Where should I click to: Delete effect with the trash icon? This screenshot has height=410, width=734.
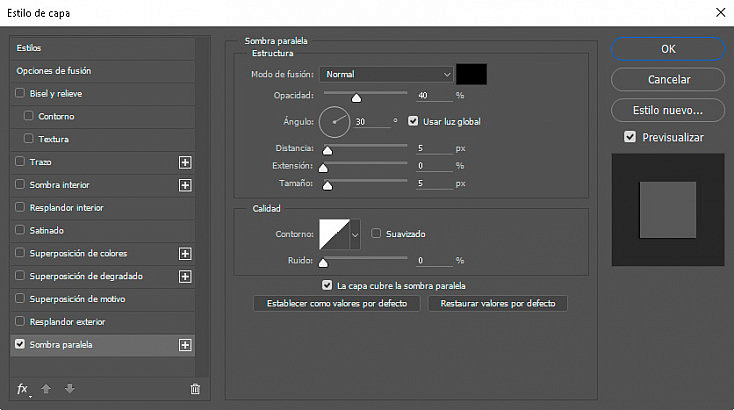[x=195, y=389]
